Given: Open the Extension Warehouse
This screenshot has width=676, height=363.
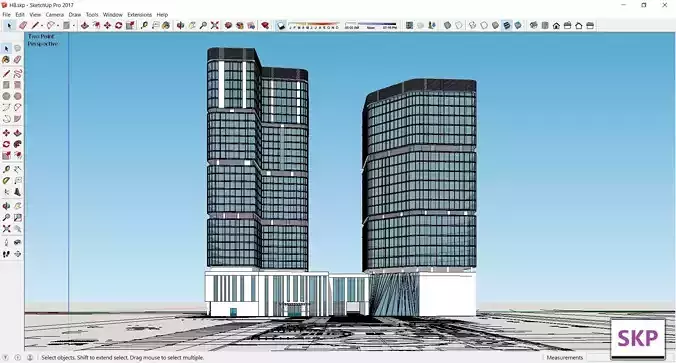Looking at the screenshot, I should 240,25.
